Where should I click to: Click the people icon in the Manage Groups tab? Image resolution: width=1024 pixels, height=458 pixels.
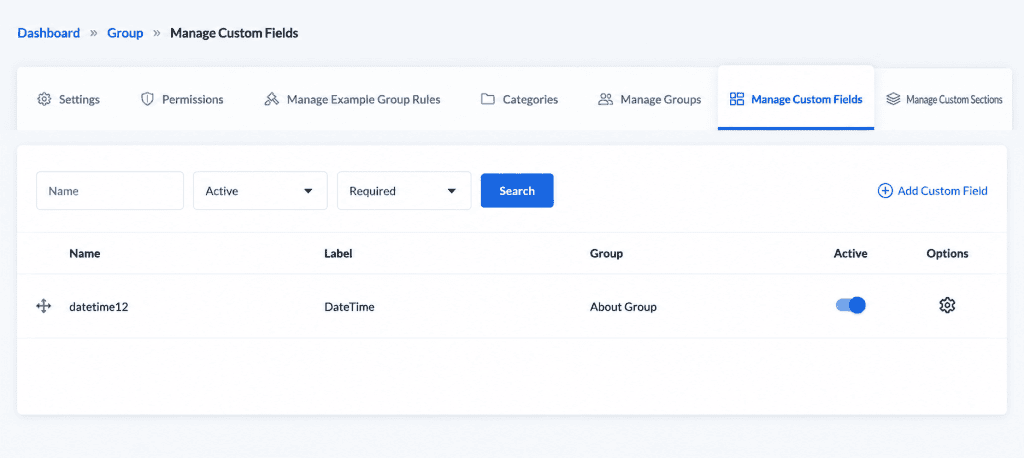coord(605,99)
